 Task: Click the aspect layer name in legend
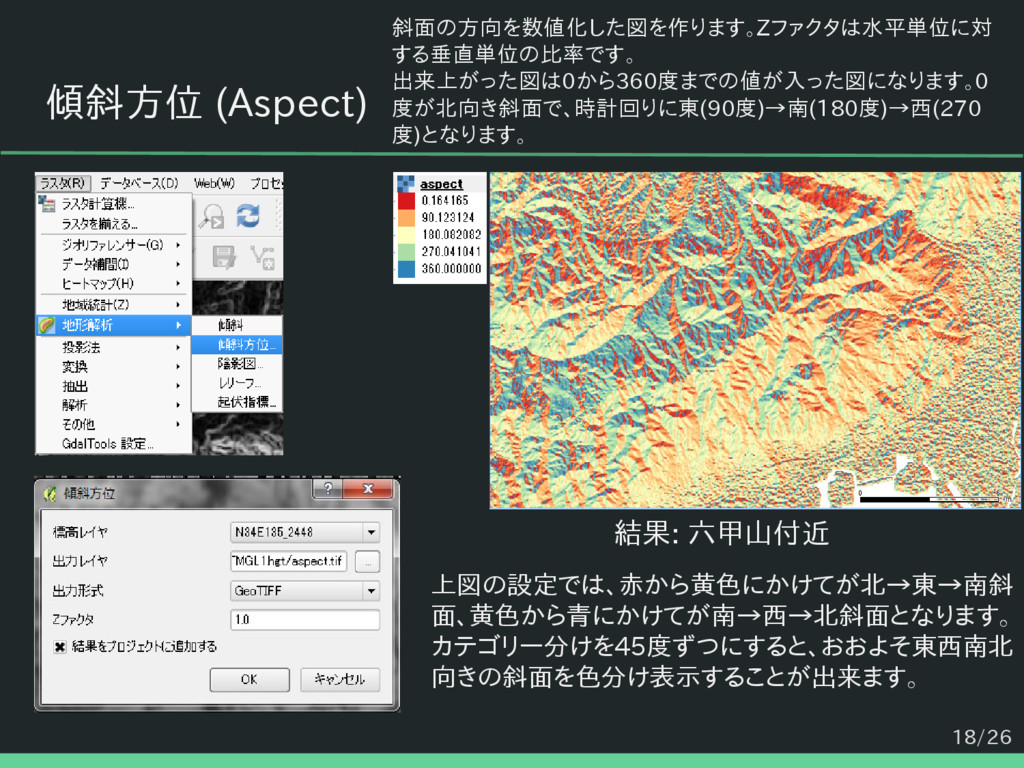[441, 184]
